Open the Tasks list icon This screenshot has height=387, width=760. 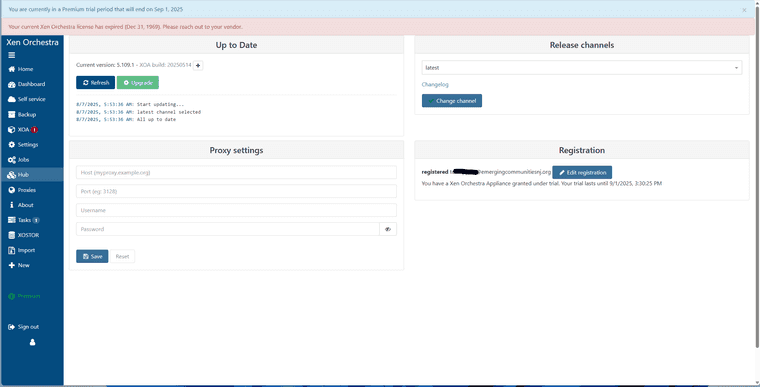click(x=12, y=220)
